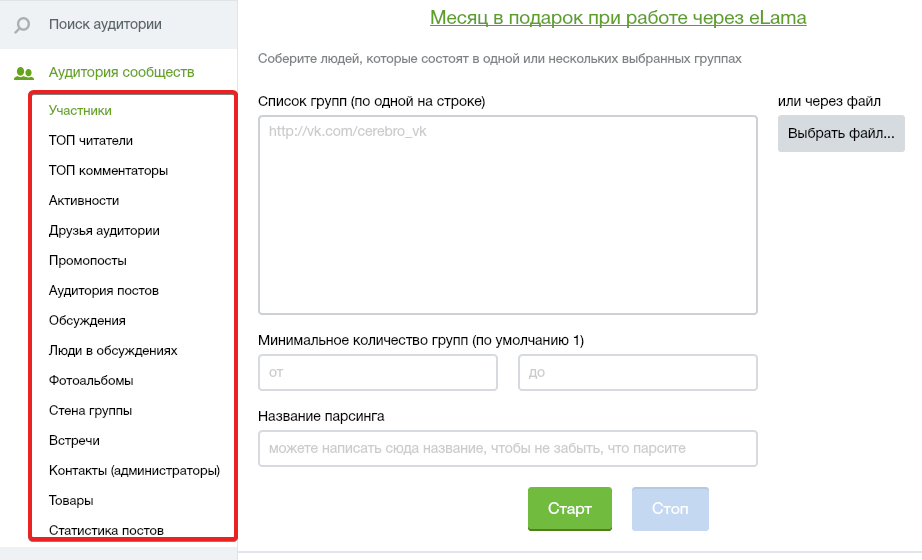Select ТОП читатели in the sidebar

tap(91, 141)
